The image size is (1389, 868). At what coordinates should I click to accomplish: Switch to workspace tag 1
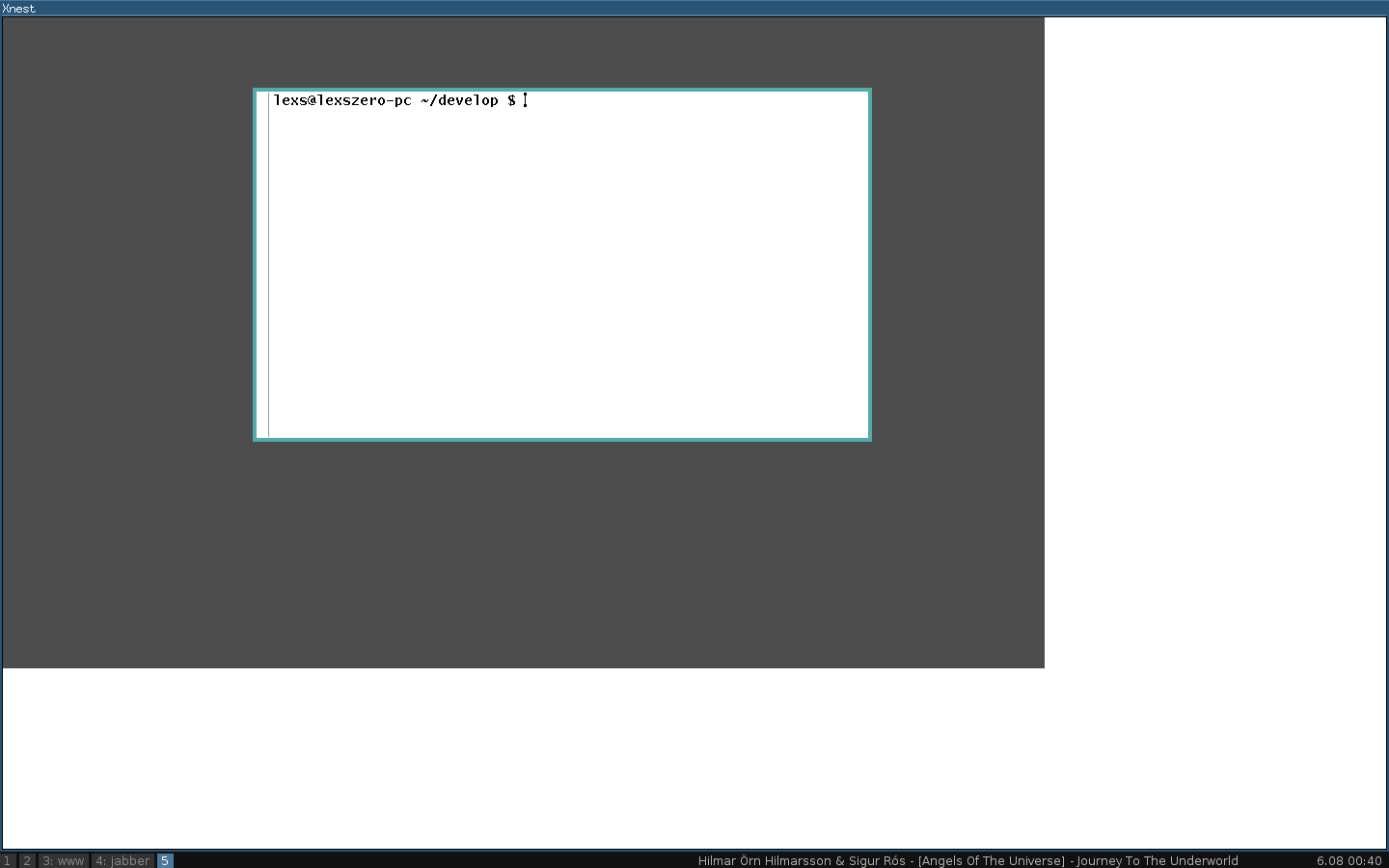pos(8,860)
